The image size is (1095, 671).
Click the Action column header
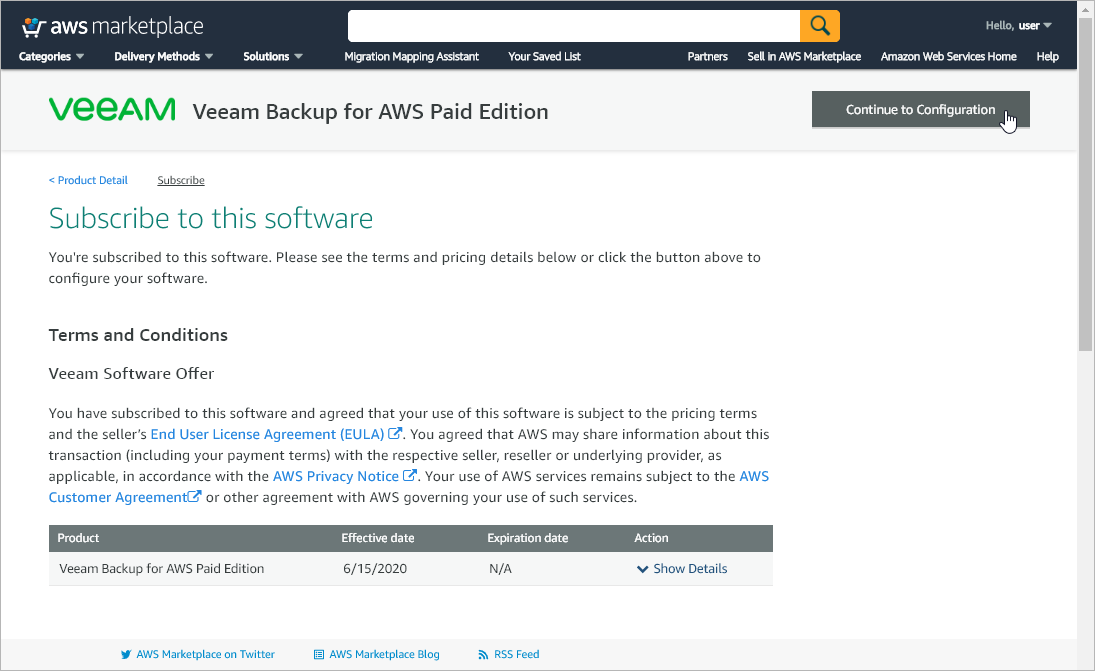click(x=652, y=538)
